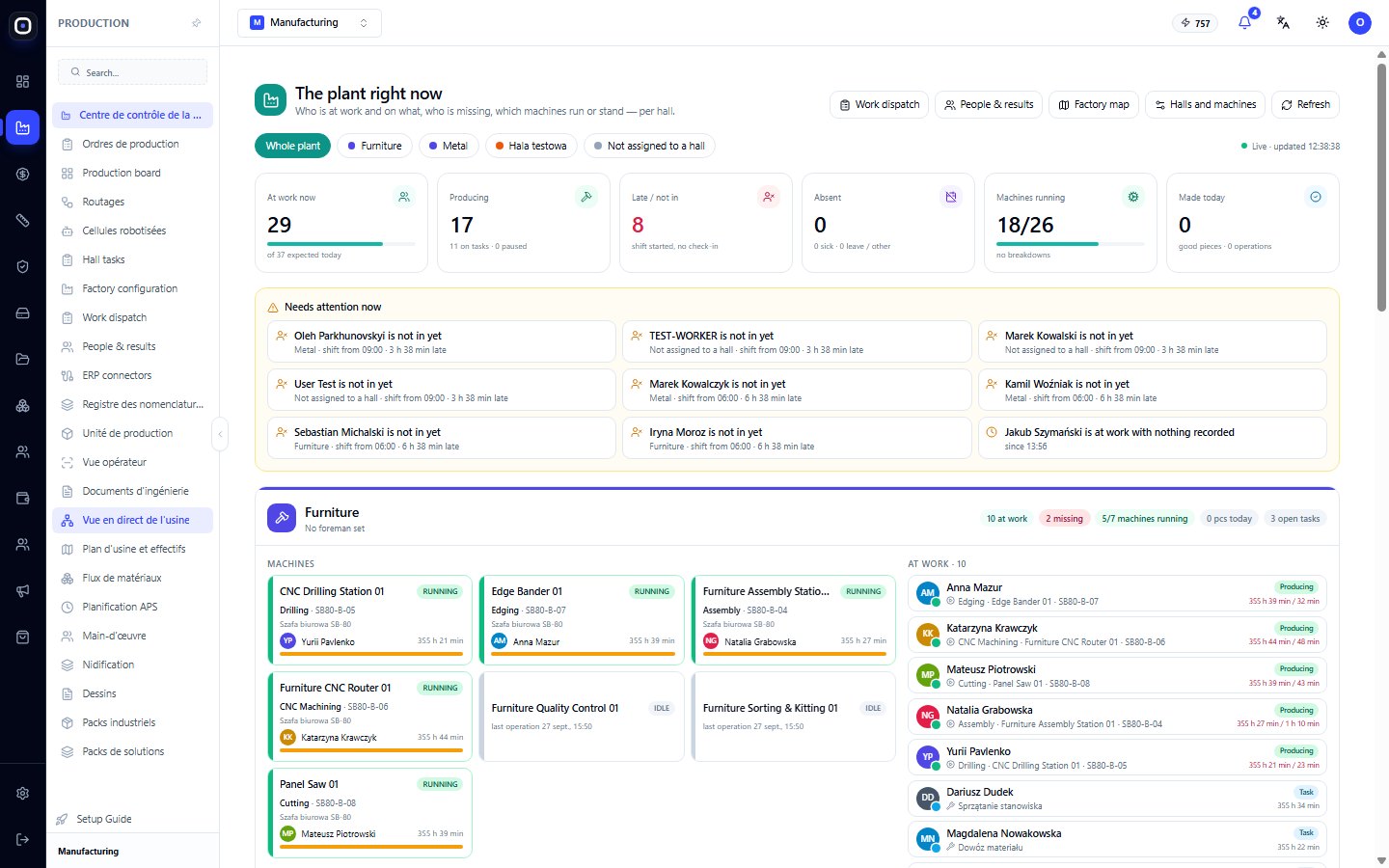The width and height of the screenshot is (1389, 868).
Task: Open the production module icon in left rail
Action: point(22,127)
